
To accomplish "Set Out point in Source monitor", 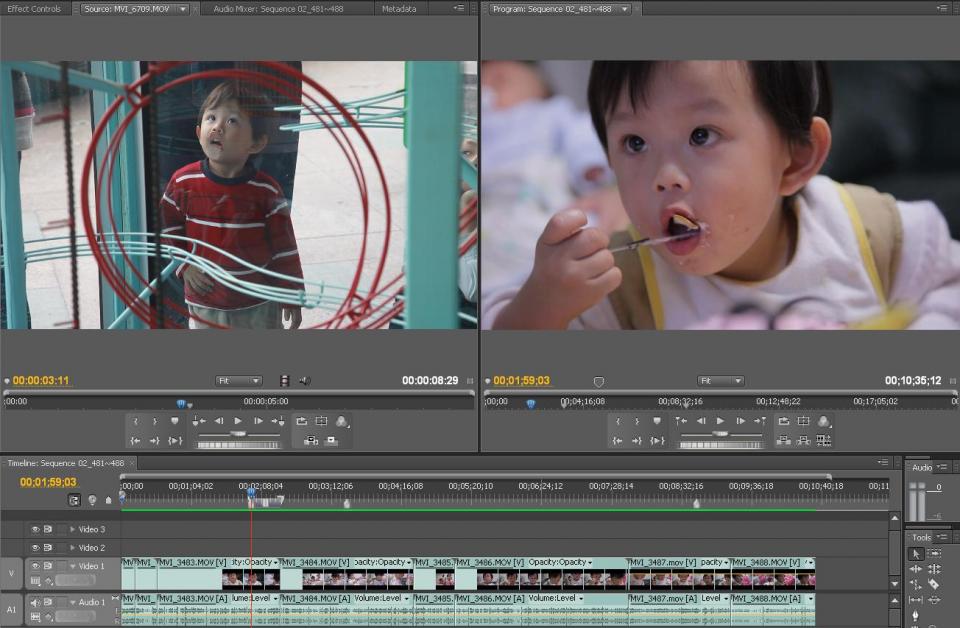I will click(155, 421).
